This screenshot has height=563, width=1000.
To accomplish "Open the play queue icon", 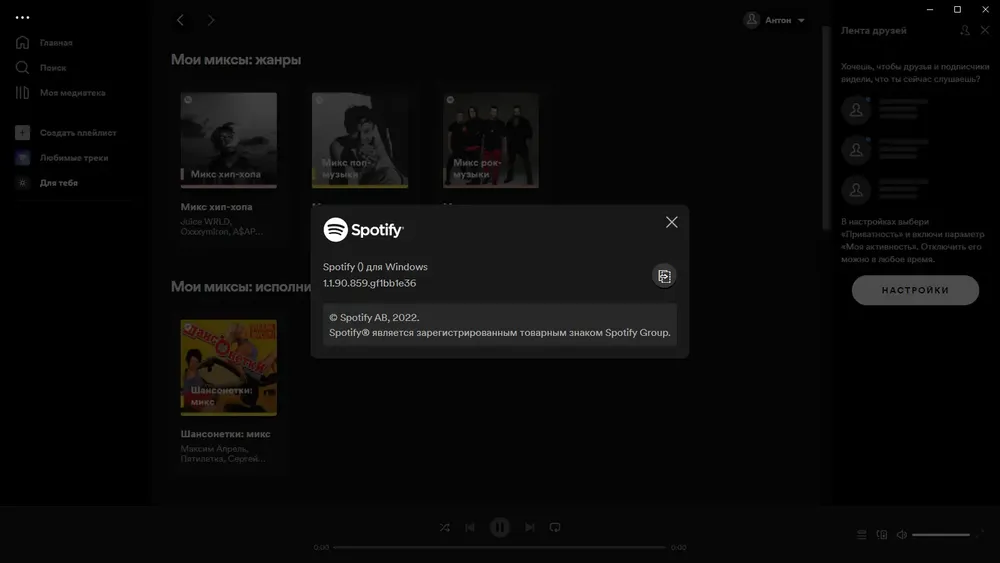I will [x=862, y=534].
